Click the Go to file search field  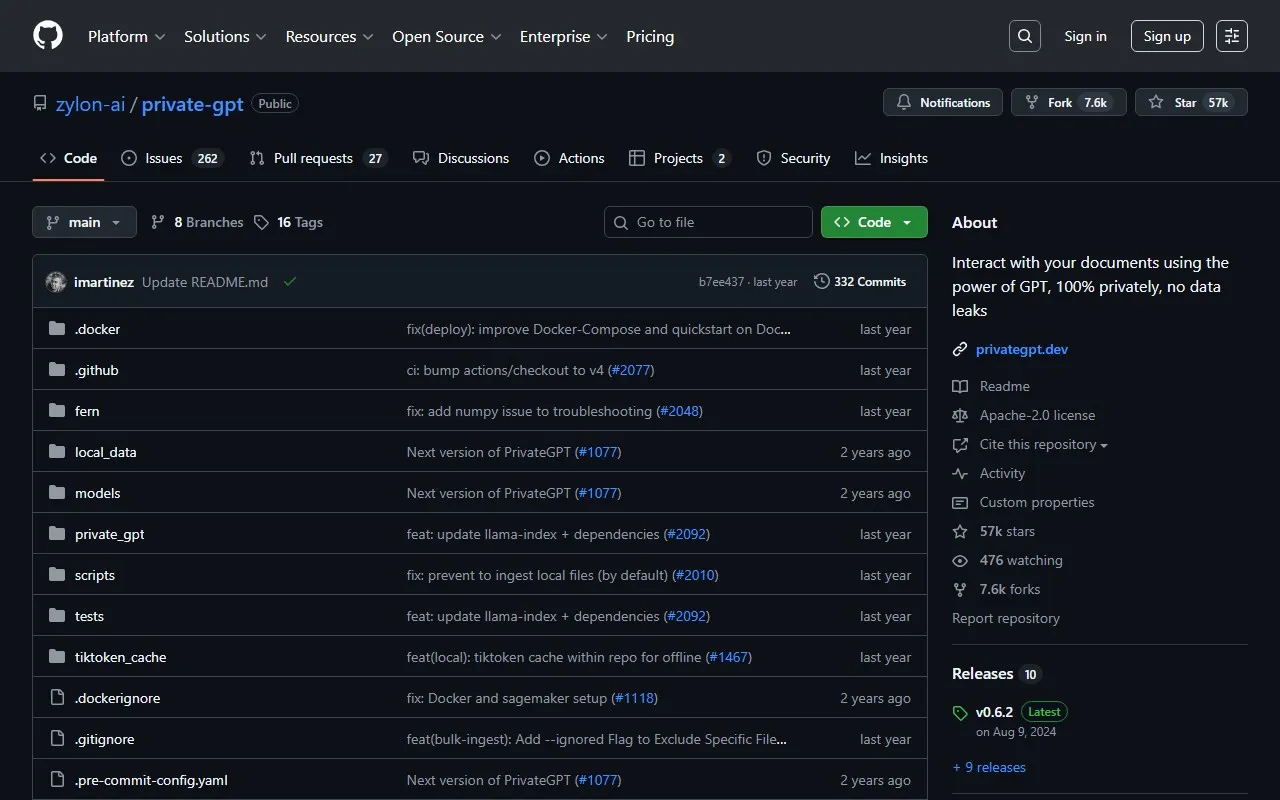click(x=708, y=222)
